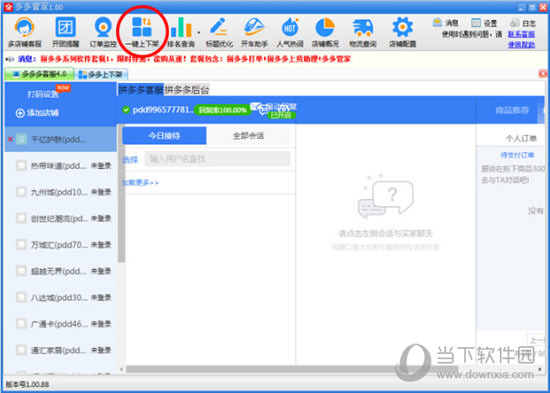Open 打码设置 with the NEW badge
This screenshot has height=393, width=550.
pyautogui.click(x=43, y=94)
